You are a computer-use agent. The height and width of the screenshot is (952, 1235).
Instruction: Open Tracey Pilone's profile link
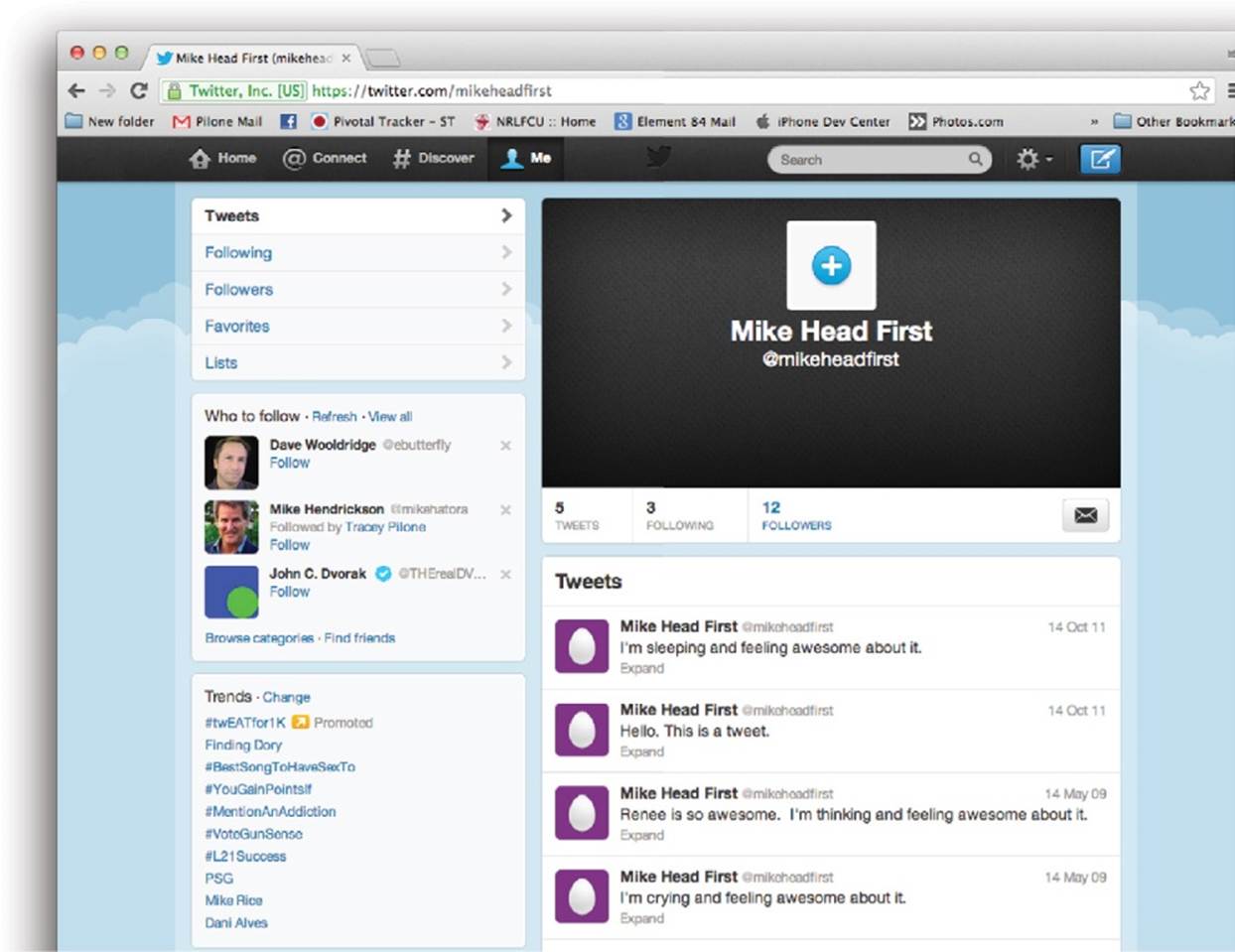coord(385,527)
